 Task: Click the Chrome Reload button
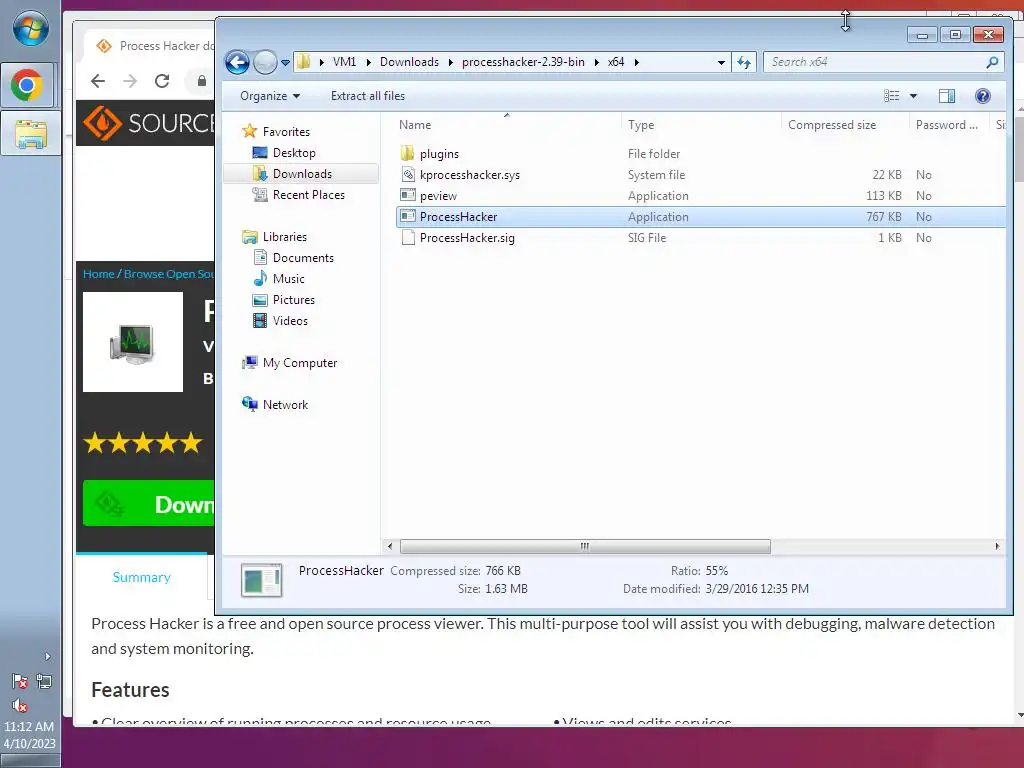(x=162, y=81)
